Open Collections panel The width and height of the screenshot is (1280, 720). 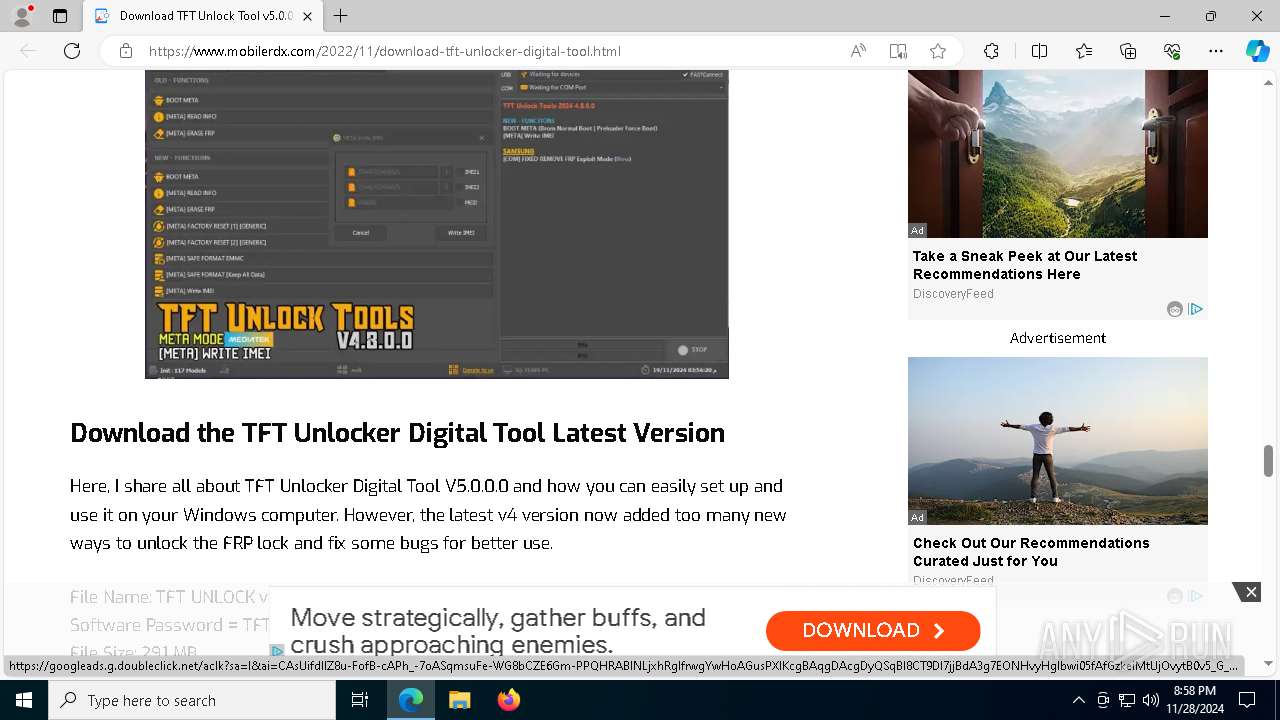(x=1128, y=51)
